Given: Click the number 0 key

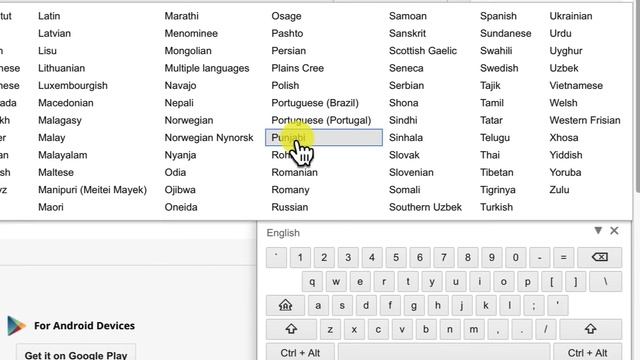Looking at the screenshot, I should [516, 258].
